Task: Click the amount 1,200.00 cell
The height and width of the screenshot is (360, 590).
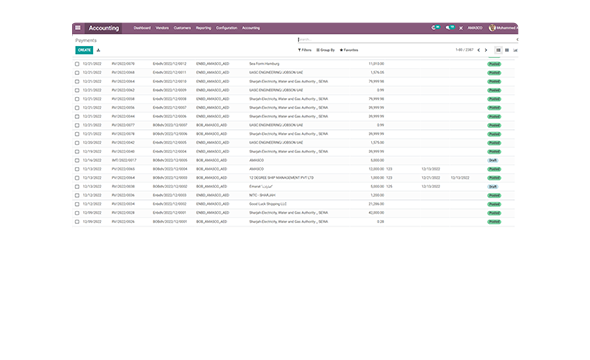Action: 377,196
